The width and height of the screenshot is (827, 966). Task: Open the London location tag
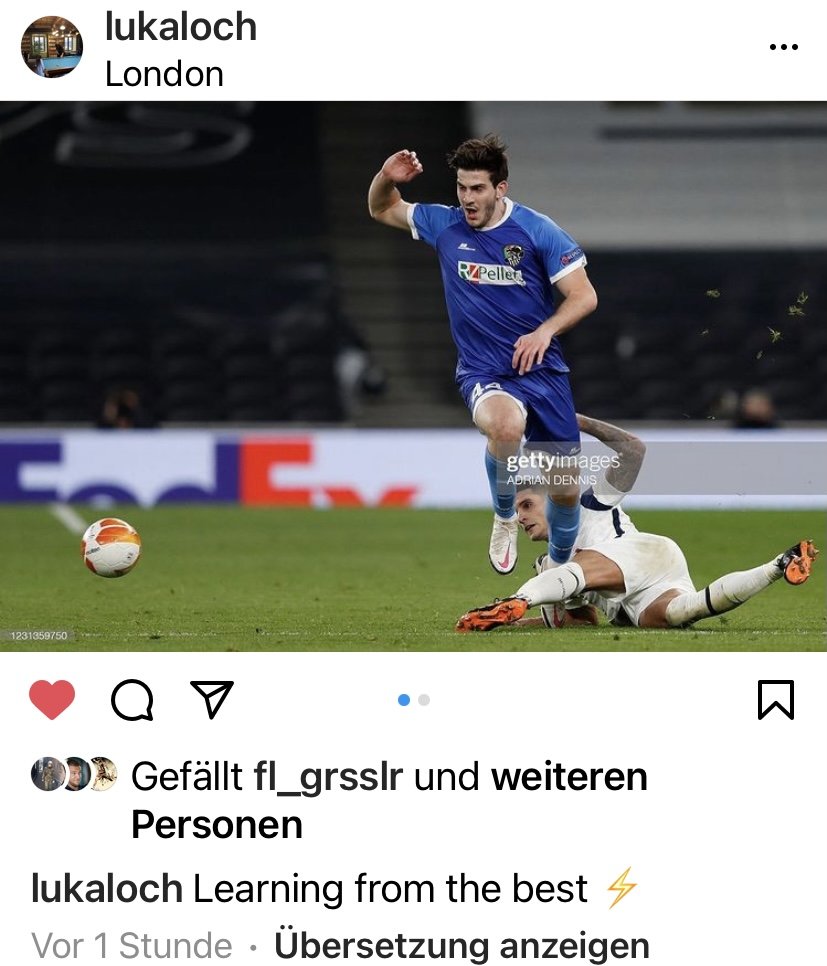tap(164, 75)
